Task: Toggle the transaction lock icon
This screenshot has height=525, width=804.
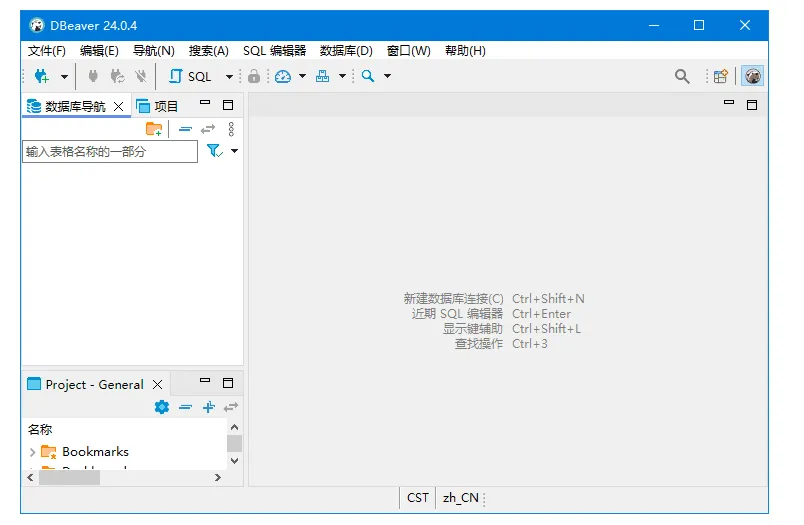Action: pyautogui.click(x=254, y=76)
